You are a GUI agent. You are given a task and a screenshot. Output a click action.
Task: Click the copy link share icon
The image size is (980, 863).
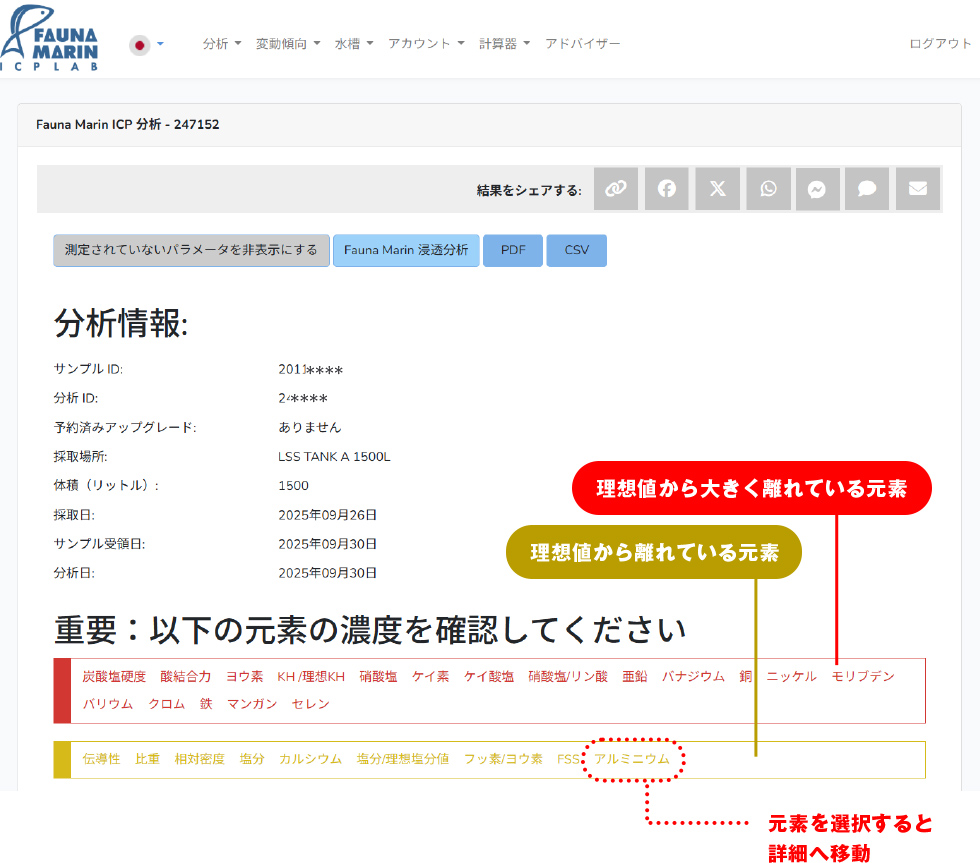pyautogui.click(x=616, y=189)
